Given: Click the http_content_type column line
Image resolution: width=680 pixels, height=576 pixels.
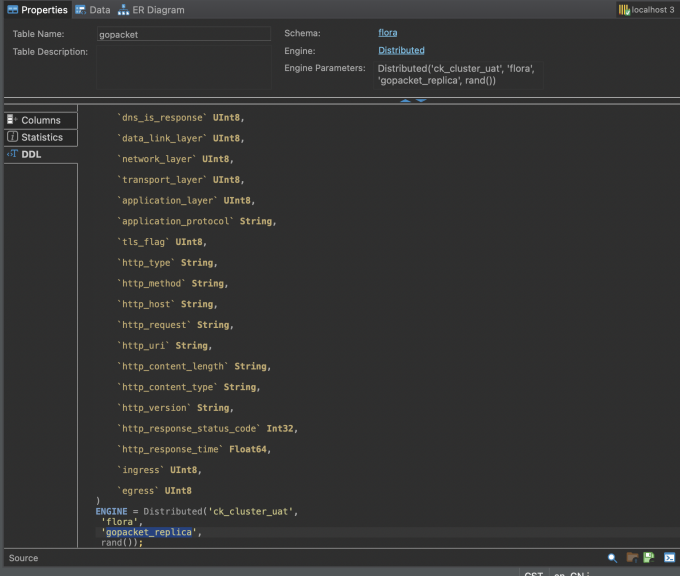Looking at the screenshot, I should click(x=188, y=387).
